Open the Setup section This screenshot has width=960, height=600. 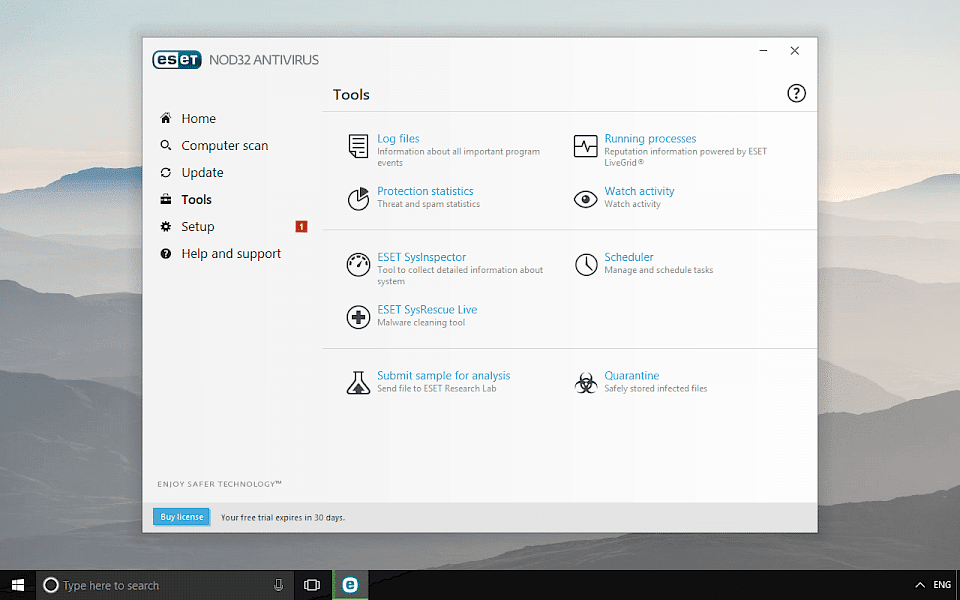198,227
